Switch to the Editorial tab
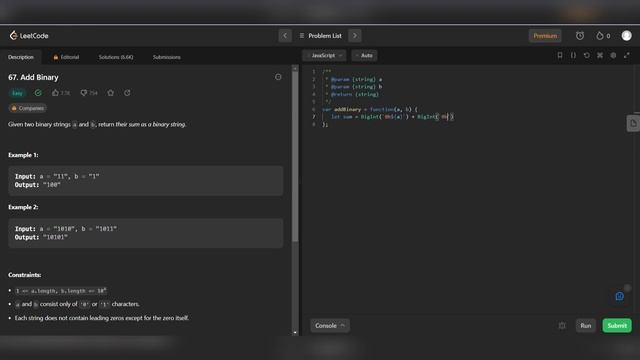The image size is (640, 360). coord(66,57)
